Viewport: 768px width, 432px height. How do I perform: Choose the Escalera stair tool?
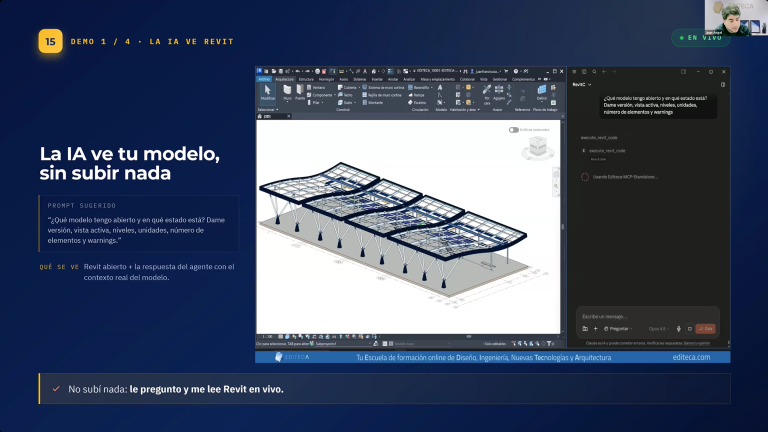pyautogui.click(x=417, y=103)
